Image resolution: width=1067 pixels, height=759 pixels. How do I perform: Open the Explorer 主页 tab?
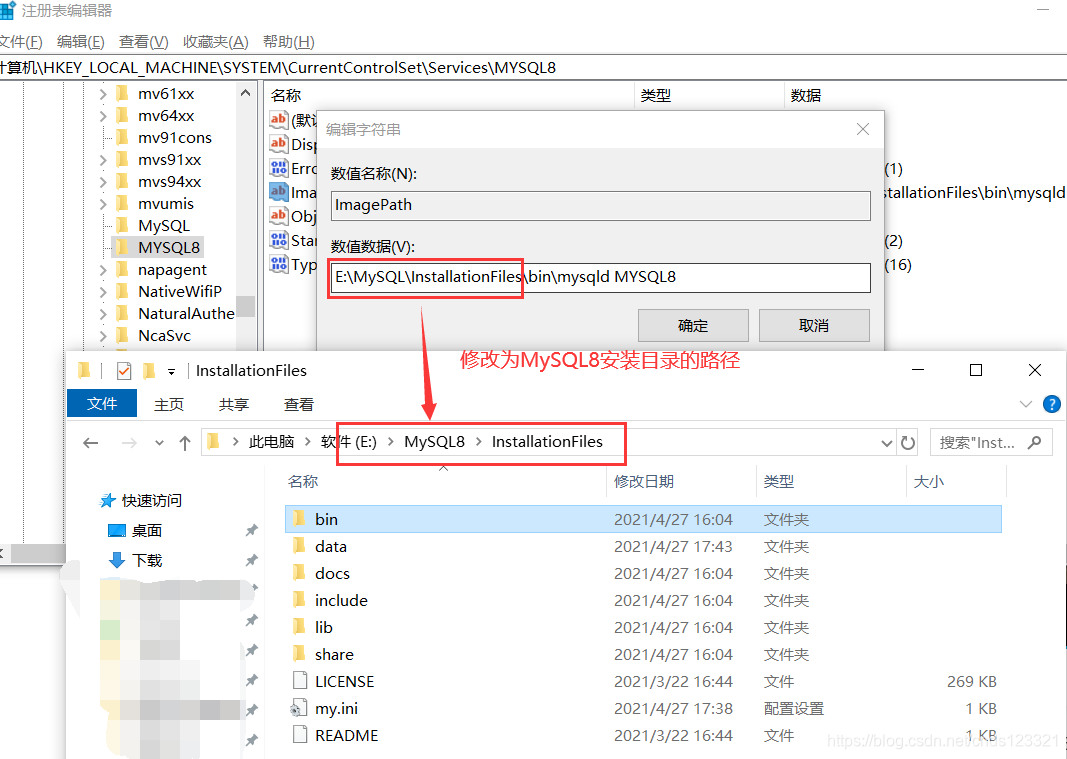tap(169, 404)
